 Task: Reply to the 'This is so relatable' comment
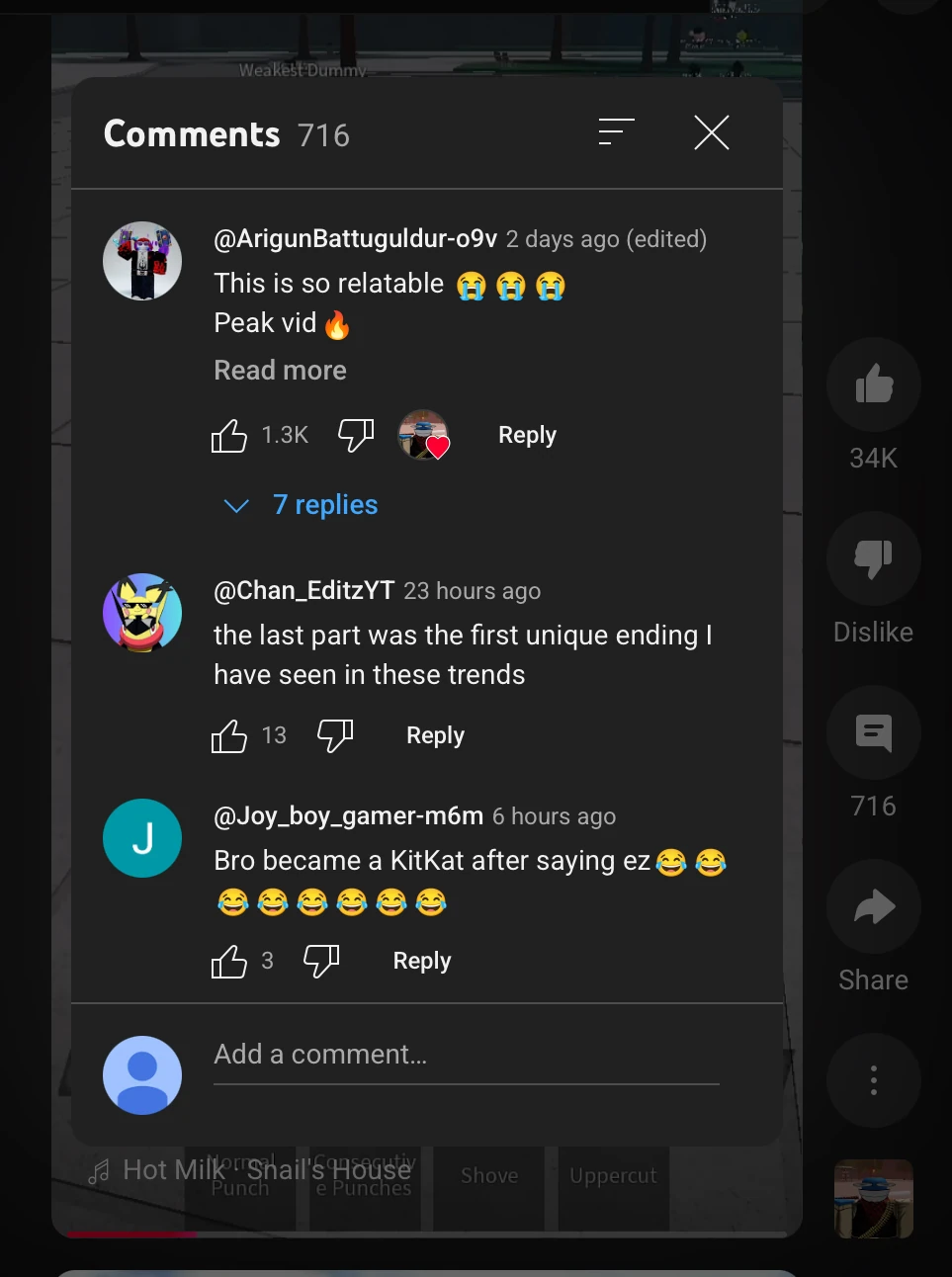pos(527,436)
